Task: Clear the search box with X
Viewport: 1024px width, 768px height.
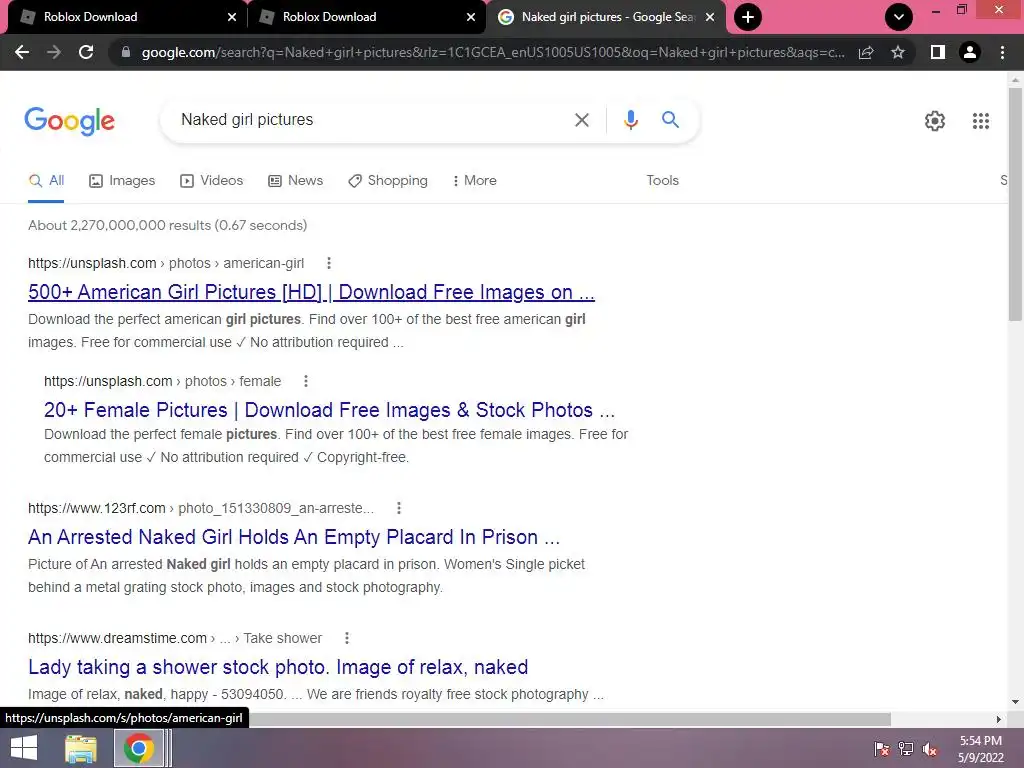Action: pos(581,120)
